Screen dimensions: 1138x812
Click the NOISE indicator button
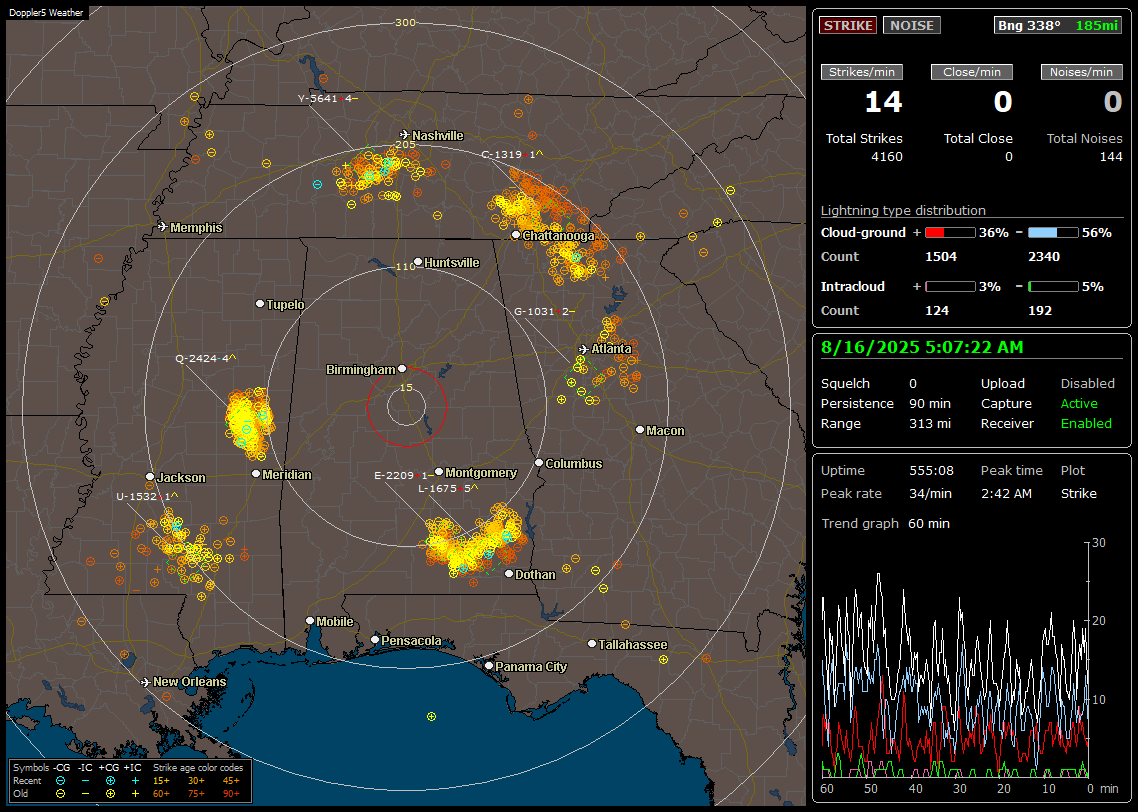pyautogui.click(x=912, y=25)
